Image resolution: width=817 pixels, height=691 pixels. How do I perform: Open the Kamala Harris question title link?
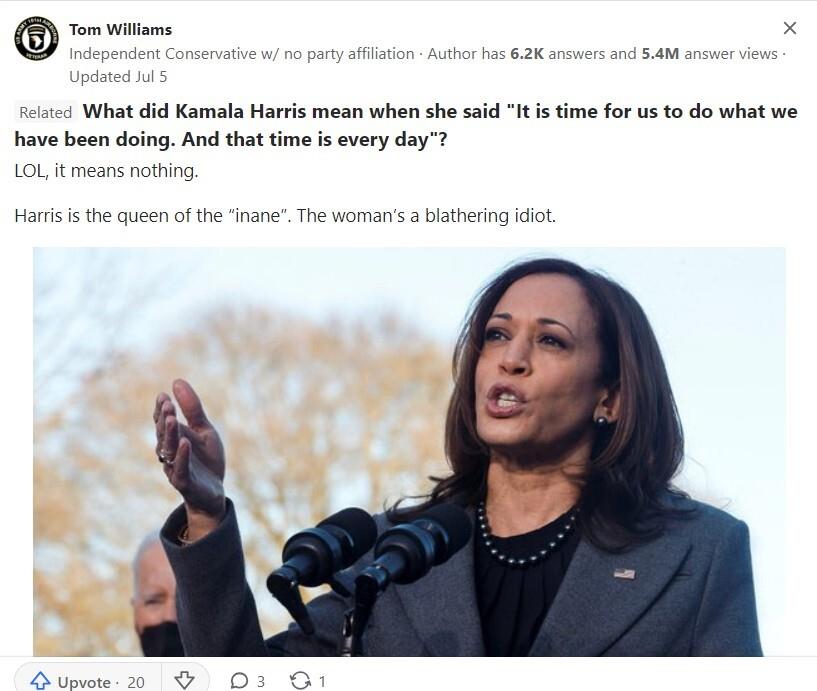point(406,126)
